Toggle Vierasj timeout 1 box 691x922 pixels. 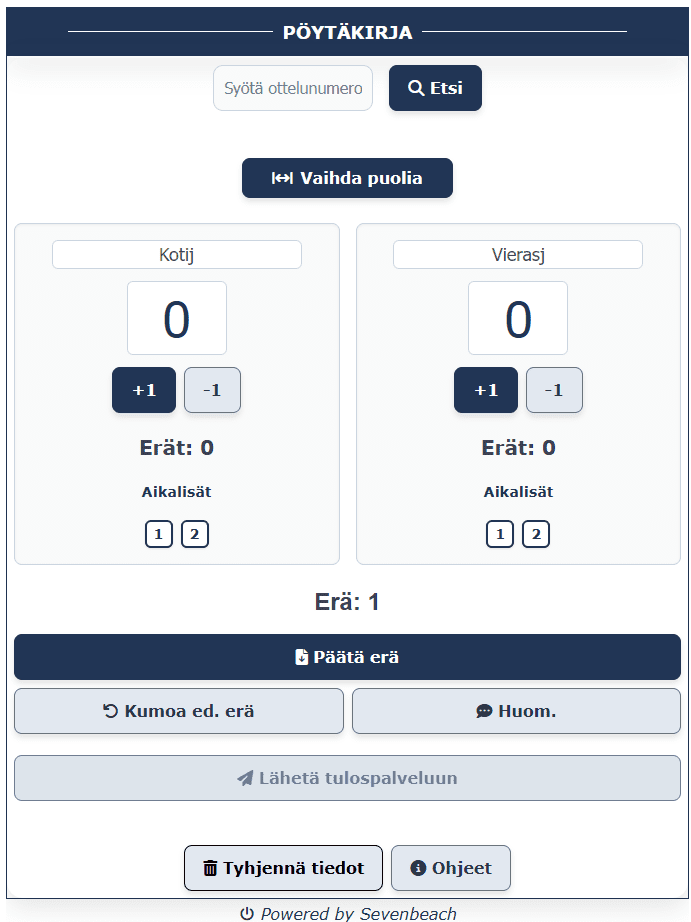click(500, 534)
